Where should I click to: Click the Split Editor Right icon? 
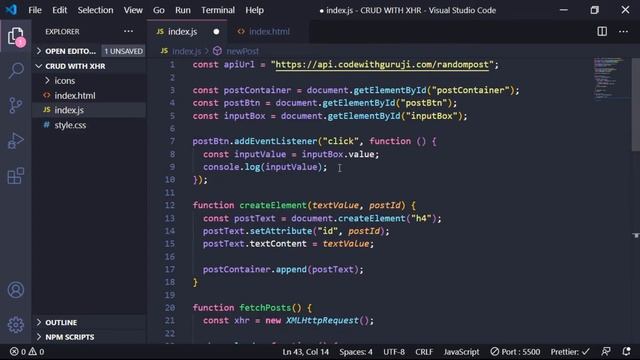click(x=602, y=31)
